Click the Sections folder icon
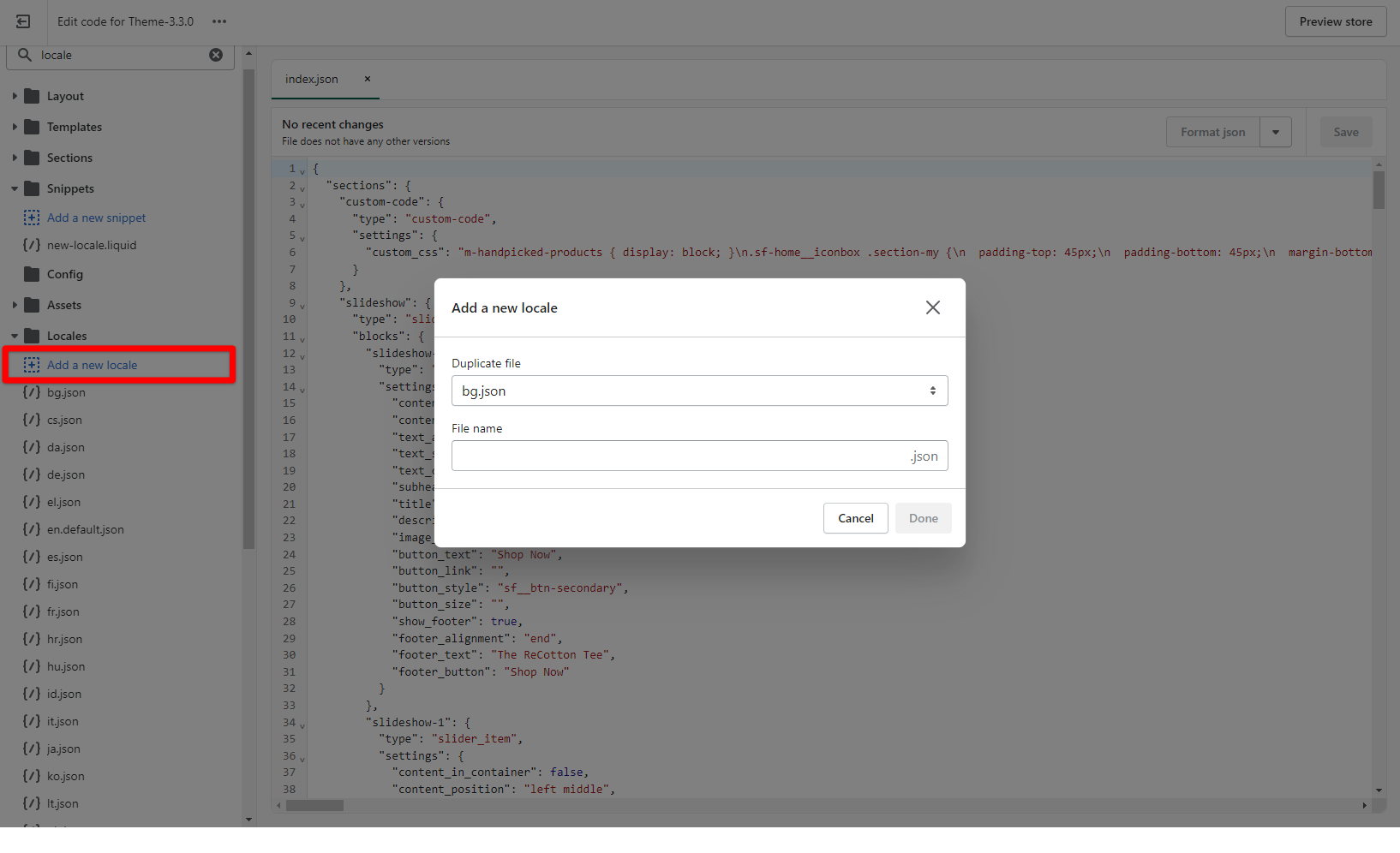Image resolution: width=1400 pixels, height=853 pixels. pyautogui.click(x=33, y=158)
